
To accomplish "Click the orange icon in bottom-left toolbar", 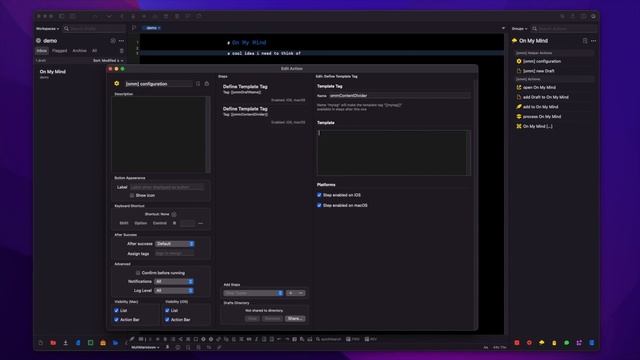I will pos(103,343).
